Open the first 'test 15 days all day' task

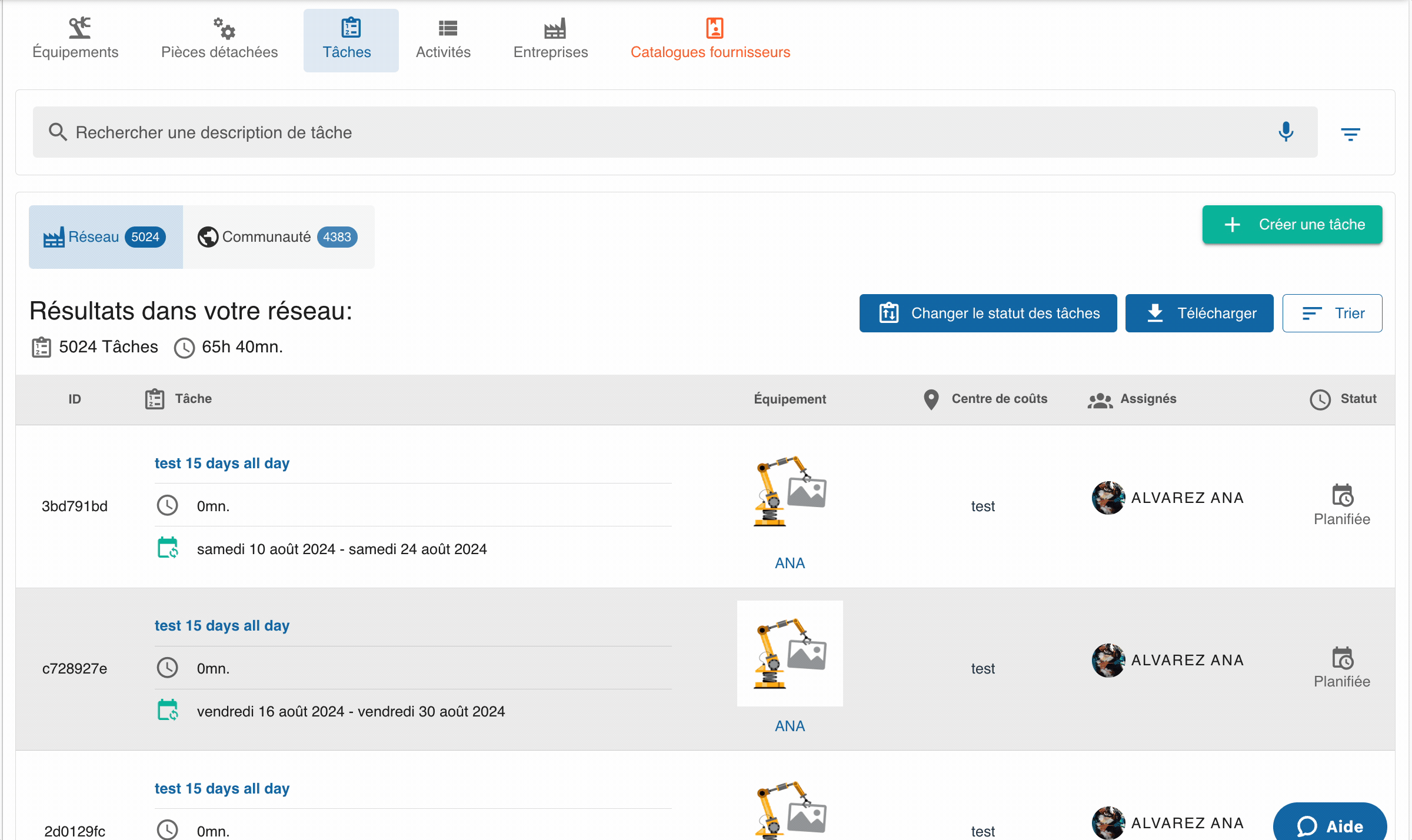pyautogui.click(x=222, y=463)
